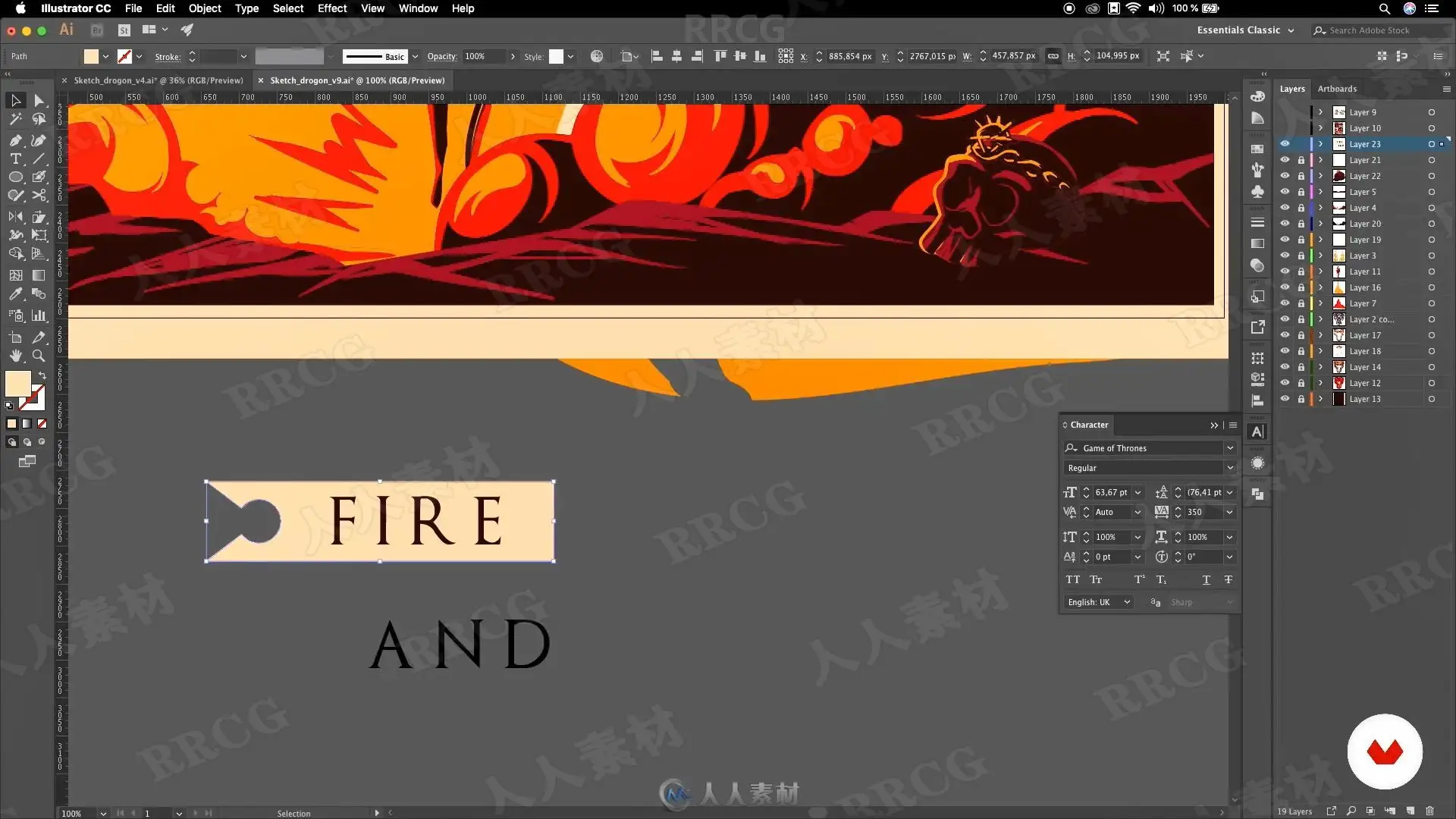Hide Layer 21 visibility
Image resolution: width=1456 pixels, height=819 pixels.
click(x=1285, y=160)
